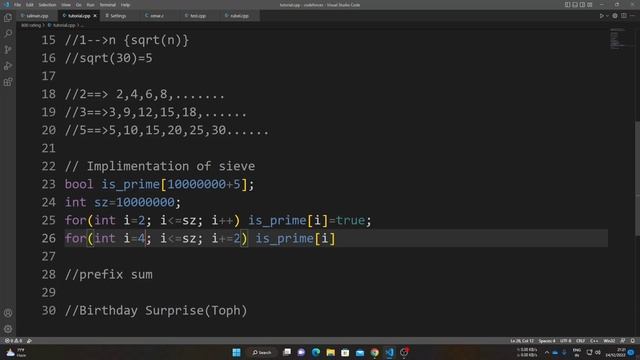Screen dimensions: 640x360
Task: Open errors and warnings in status bar
Action: coord(13,340)
